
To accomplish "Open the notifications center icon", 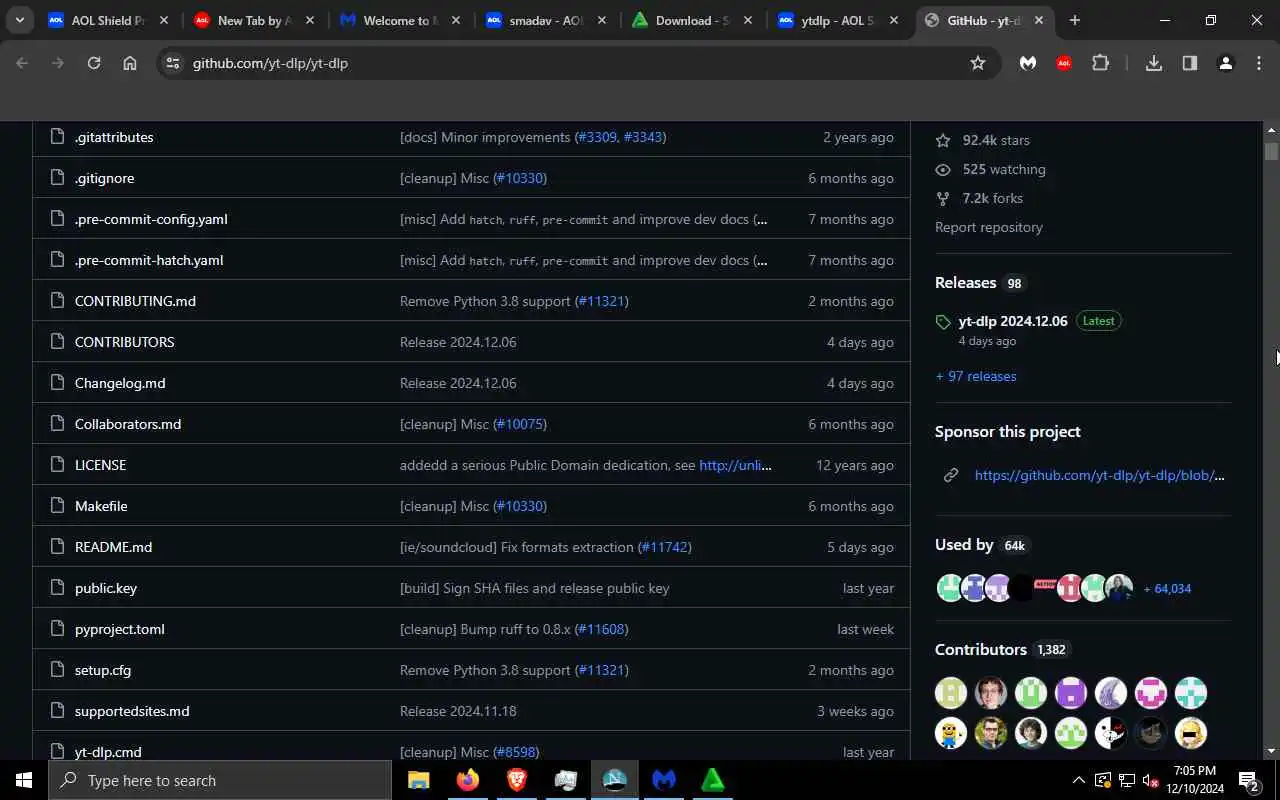I will (1248, 780).
